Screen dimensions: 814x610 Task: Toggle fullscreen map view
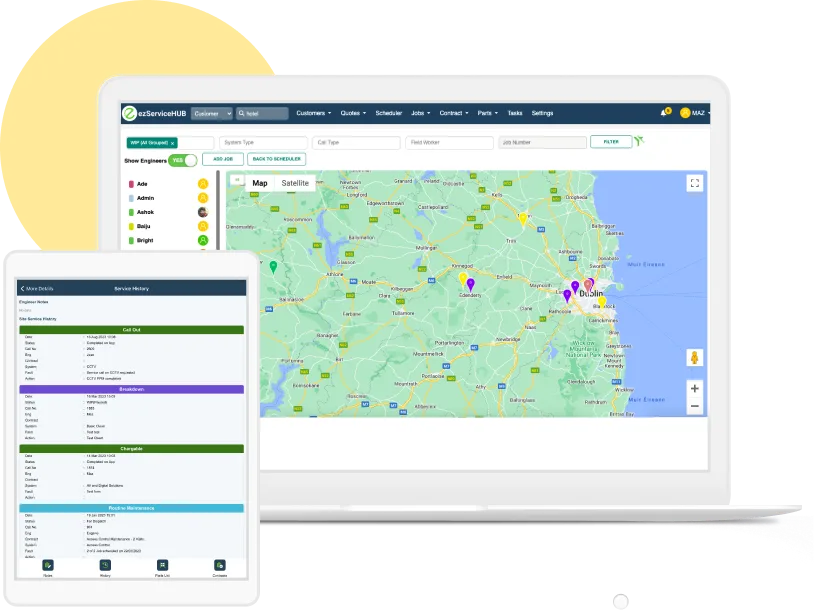tap(695, 183)
